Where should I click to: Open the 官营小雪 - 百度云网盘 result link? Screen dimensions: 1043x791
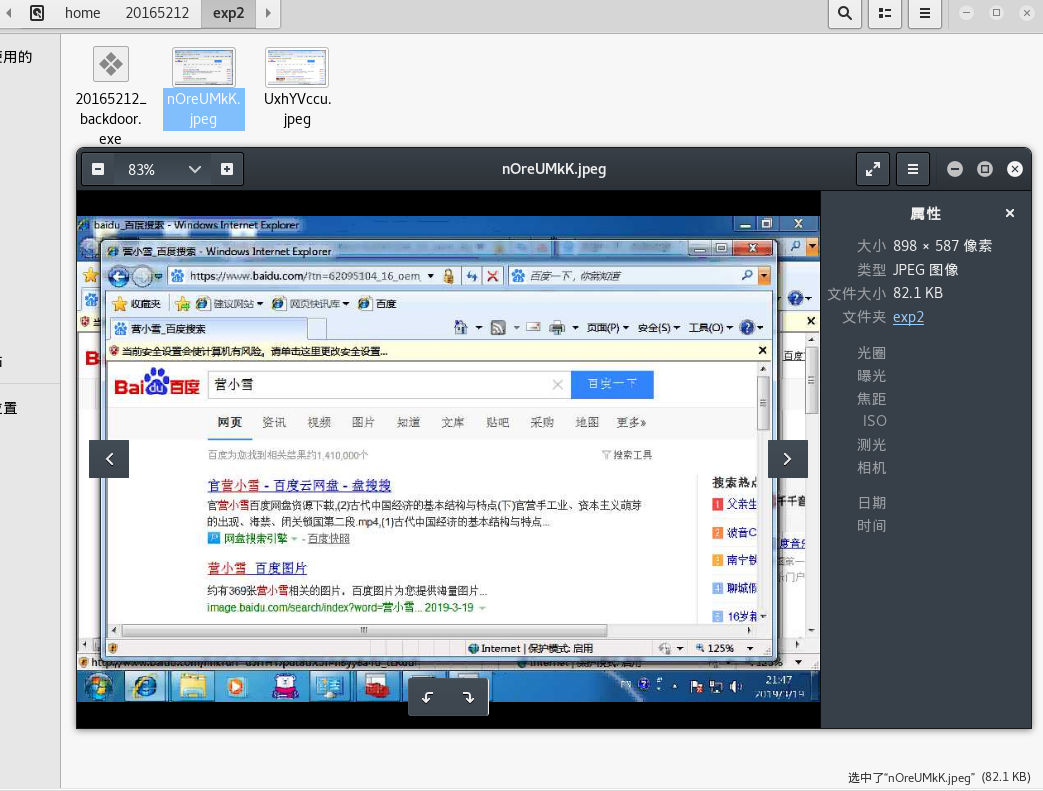(x=299, y=486)
